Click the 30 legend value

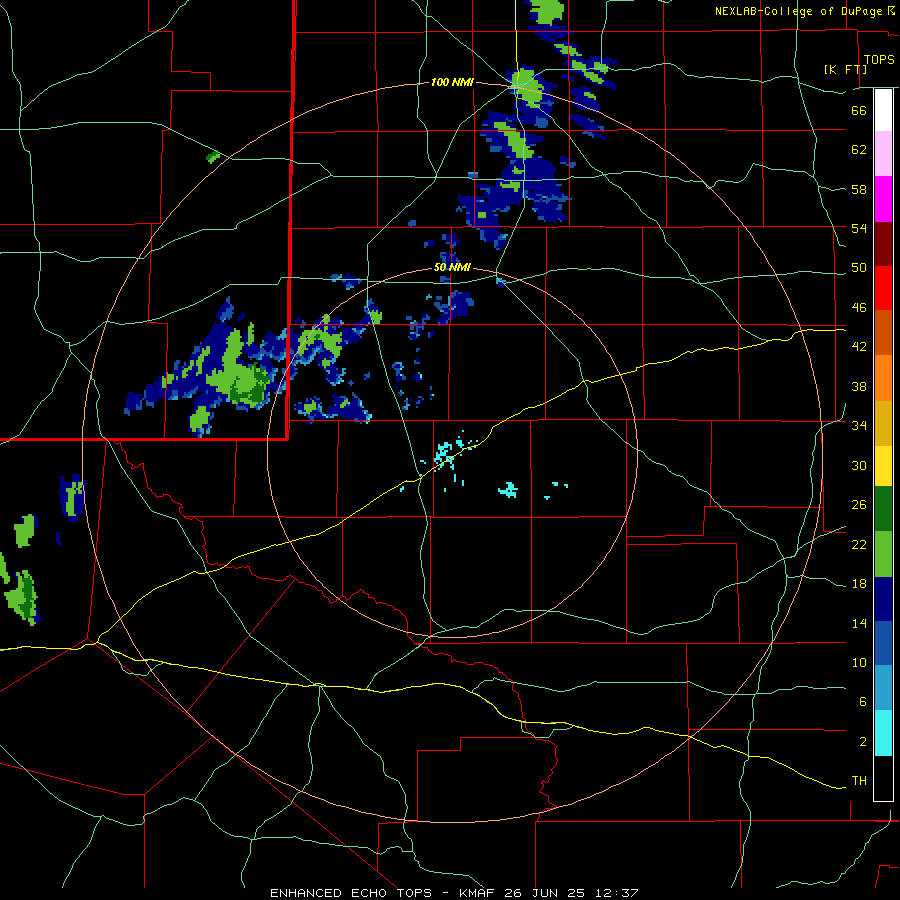[859, 465]
